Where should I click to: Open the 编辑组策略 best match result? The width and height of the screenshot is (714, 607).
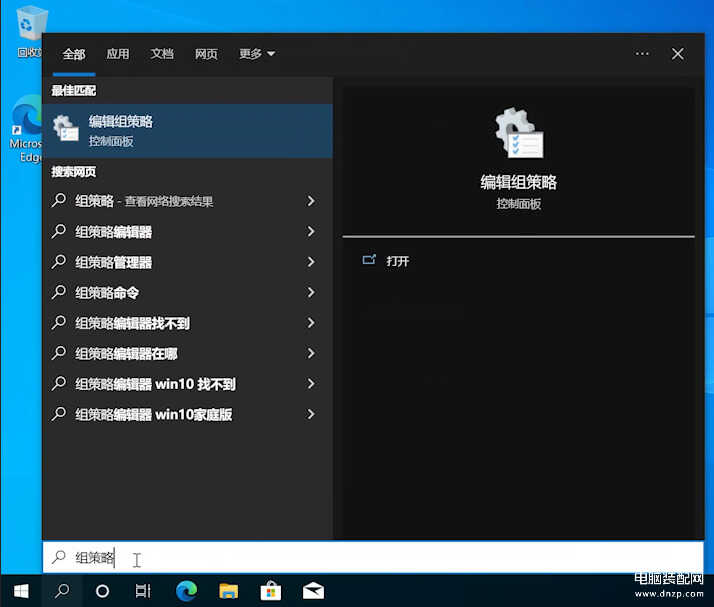(188, 131)
